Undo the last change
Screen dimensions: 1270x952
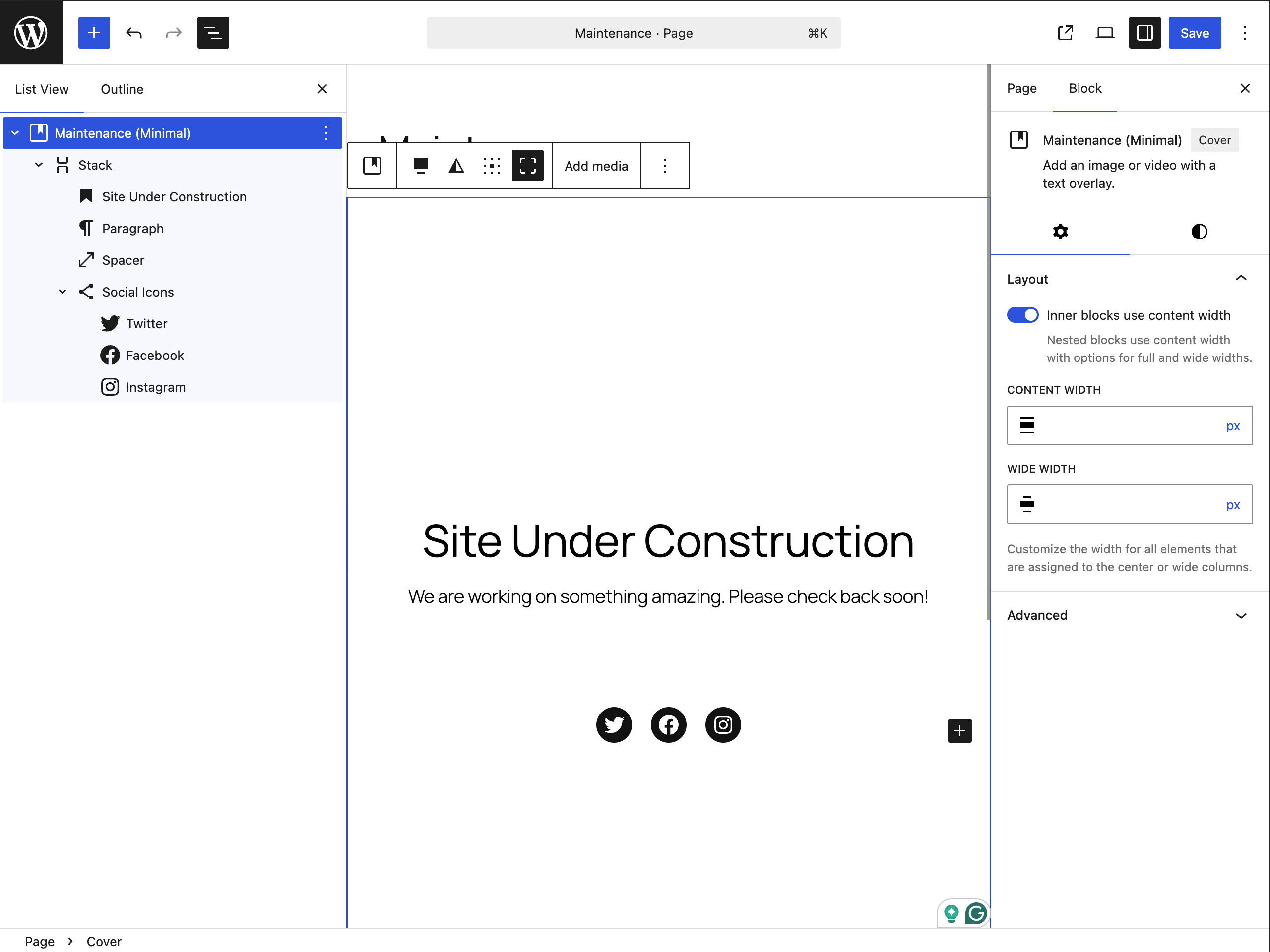pos(133,33)
